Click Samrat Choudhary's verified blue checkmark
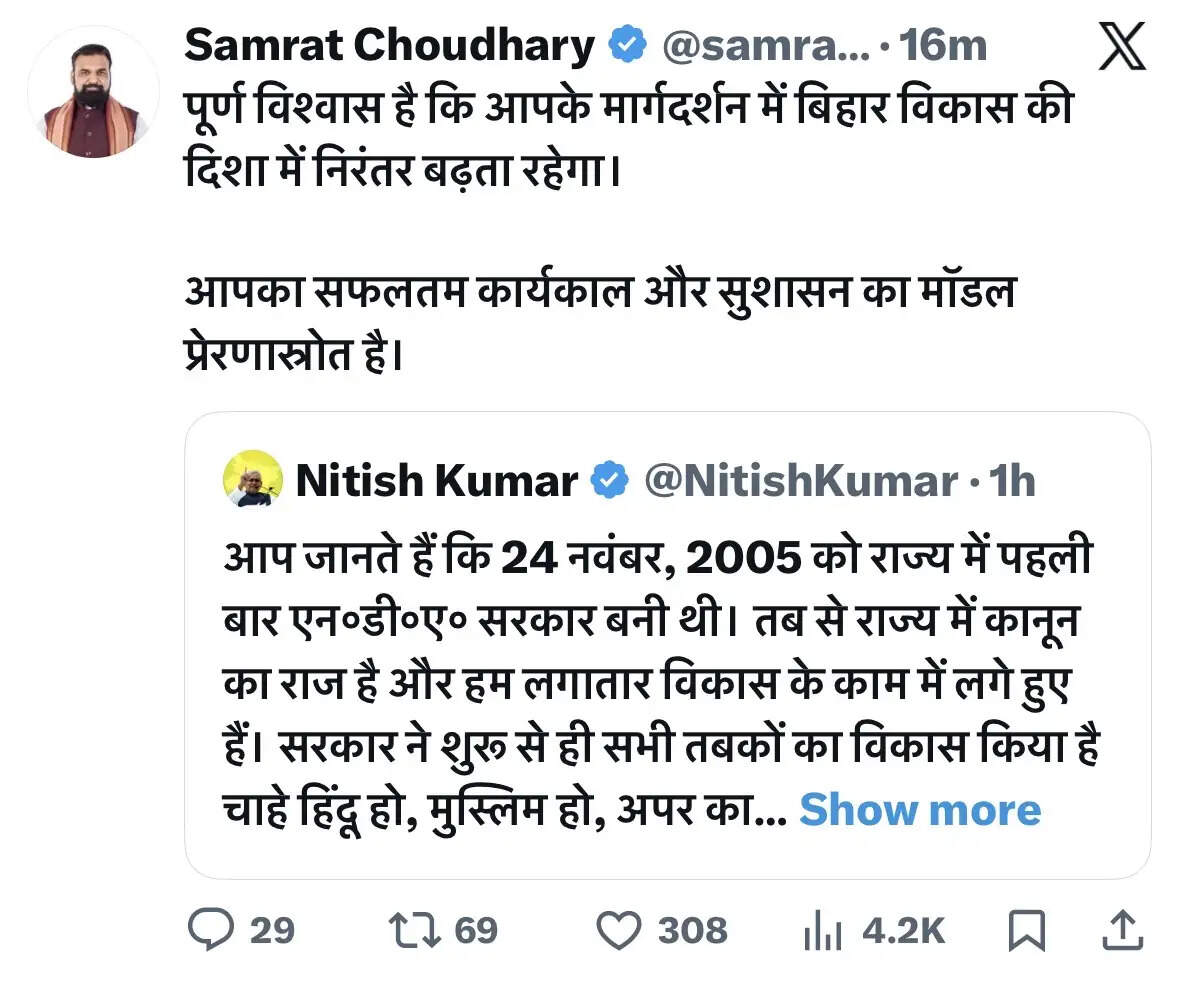The height and width of the screenshot is (985, 1179). (625, 45)
